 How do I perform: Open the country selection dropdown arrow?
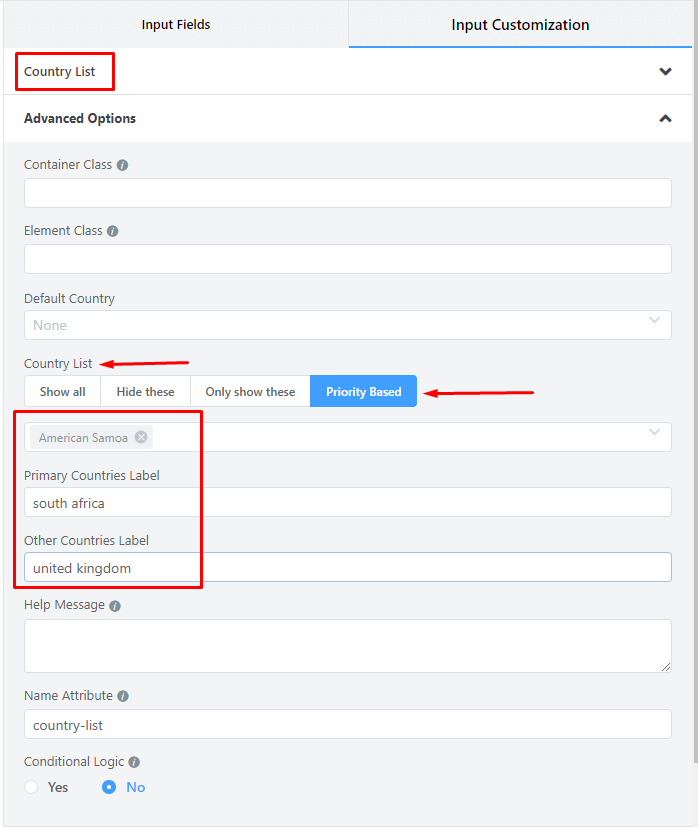[655, 433]
